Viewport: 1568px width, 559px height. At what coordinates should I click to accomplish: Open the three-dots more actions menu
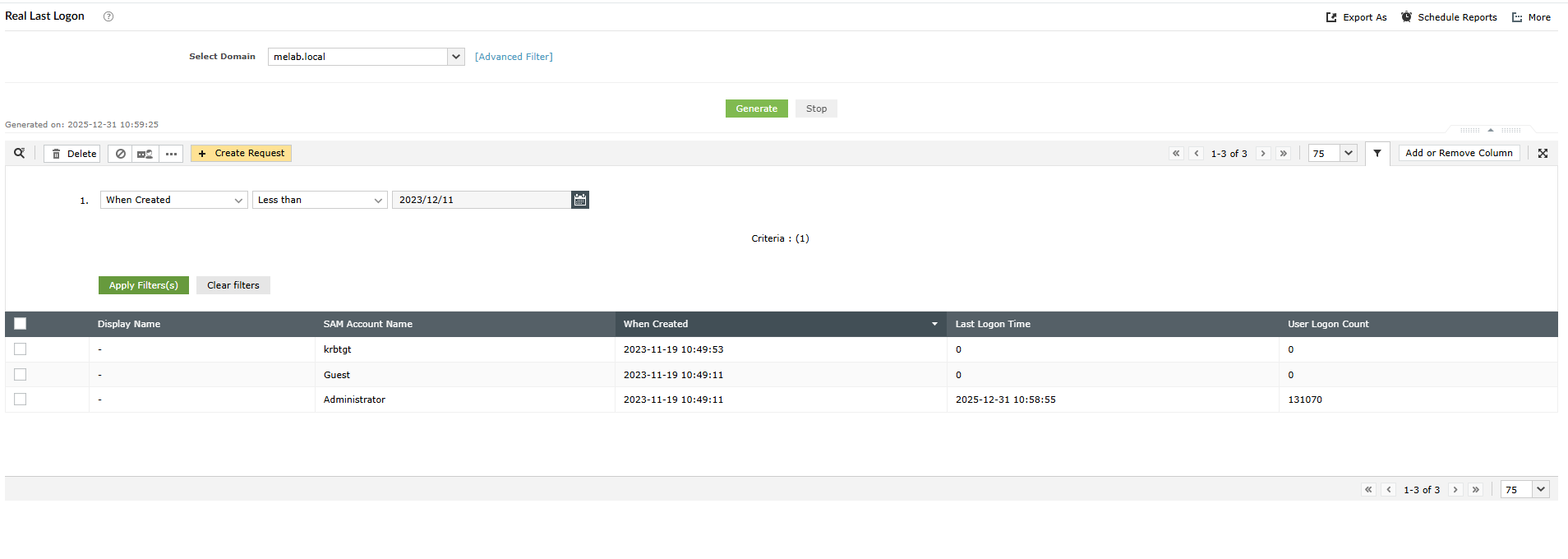coord(171,154)
